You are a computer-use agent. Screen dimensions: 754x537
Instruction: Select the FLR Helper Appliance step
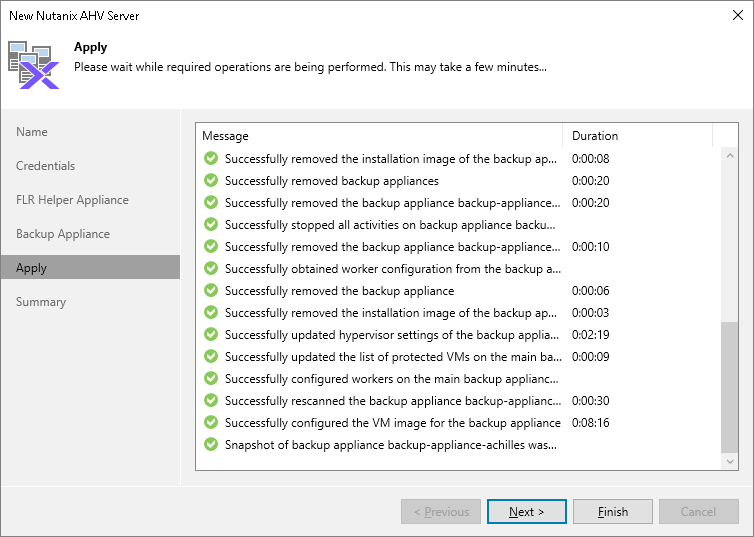pos(72,200)
